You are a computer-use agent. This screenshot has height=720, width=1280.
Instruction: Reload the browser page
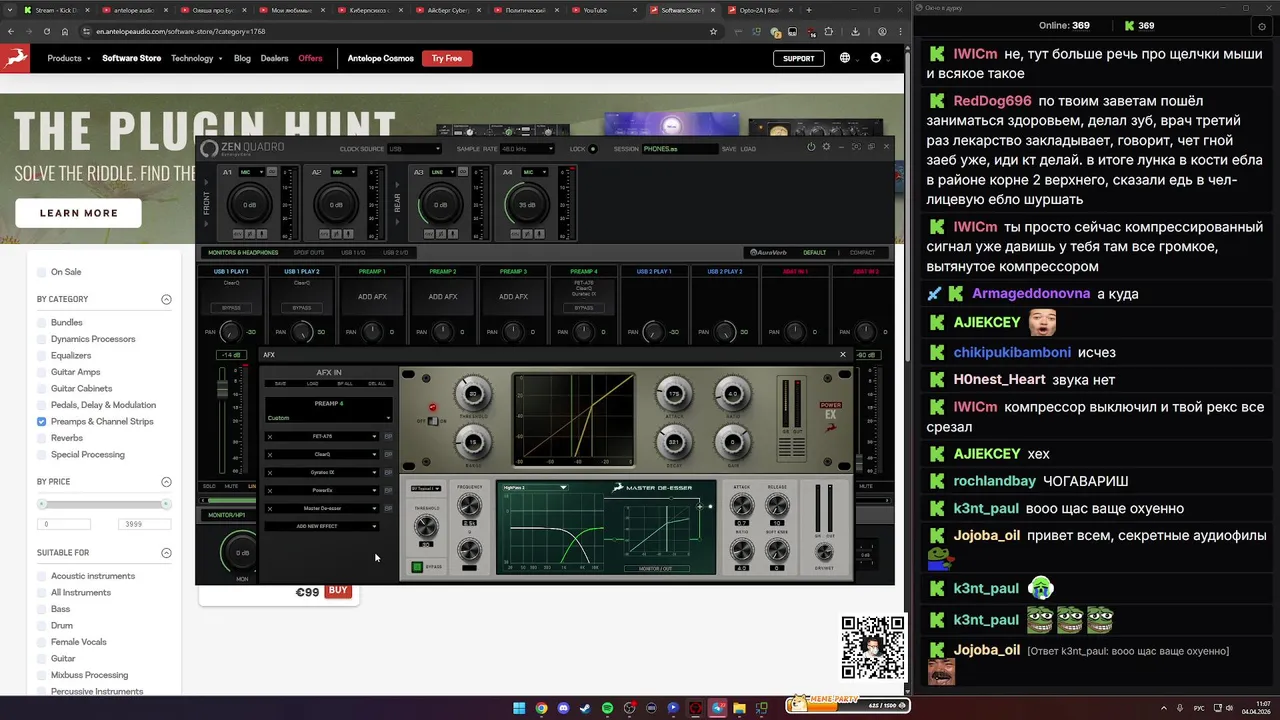click(x=49, y=31)
